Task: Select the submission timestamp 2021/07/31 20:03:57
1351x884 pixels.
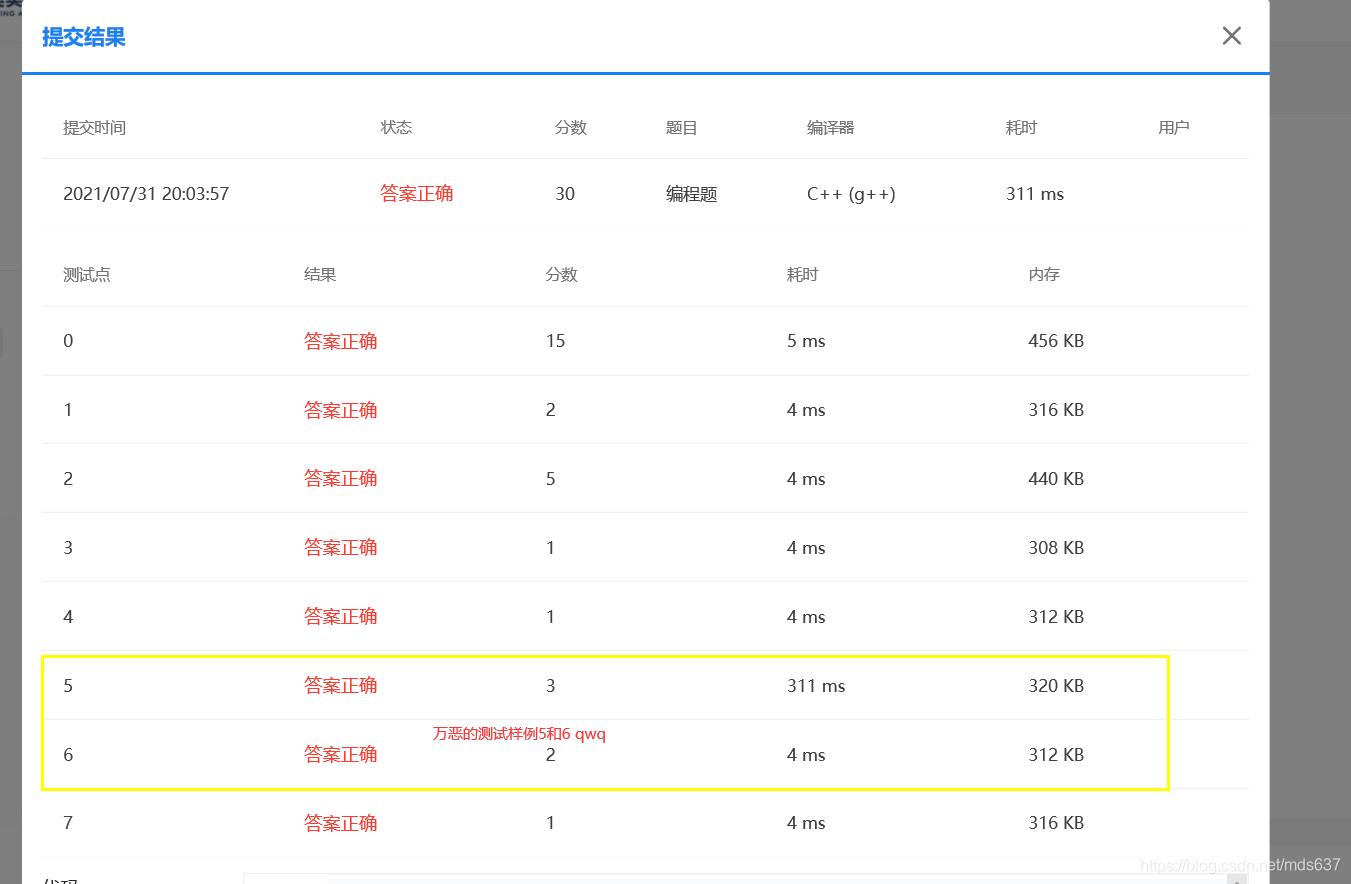Action: click(x=146, y=193)
